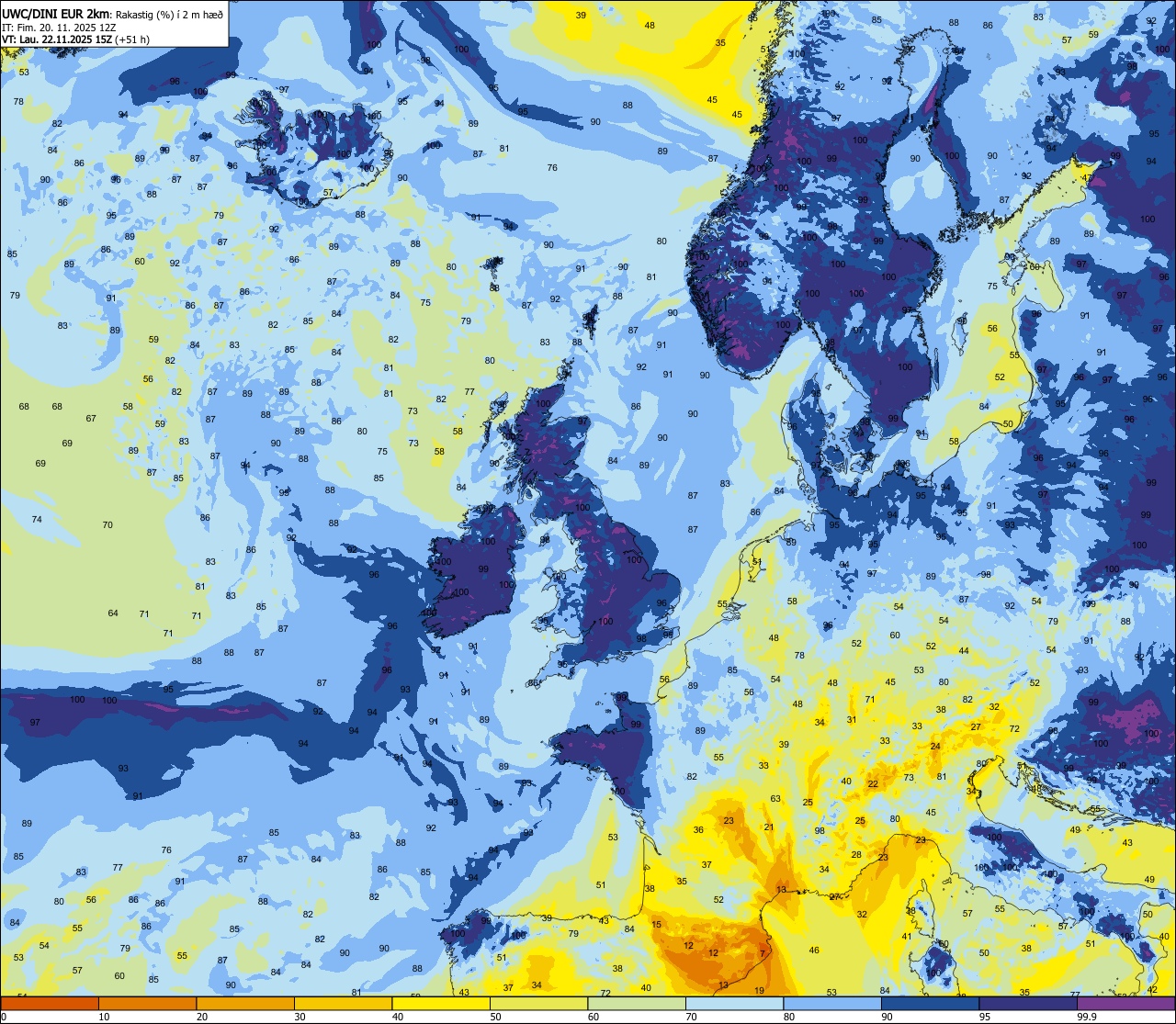This screenshot has width=1176, height=1024.
Task: Click the humidity value "24" over the Alps
Action: point(935,747)
